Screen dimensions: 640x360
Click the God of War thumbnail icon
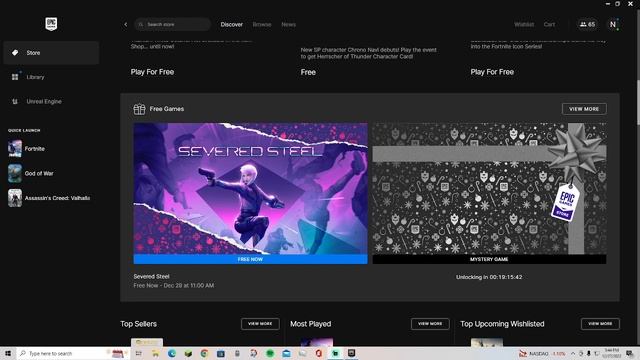pyautogui.click(x=15, y=173)
